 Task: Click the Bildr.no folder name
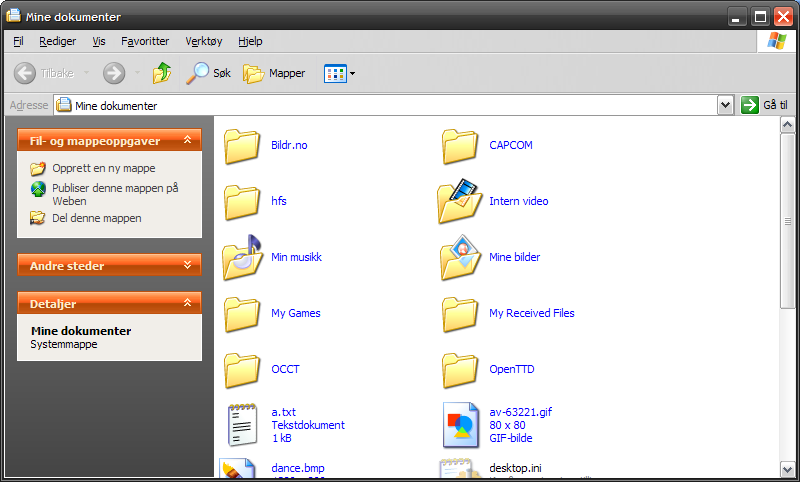tap(289, 145)
